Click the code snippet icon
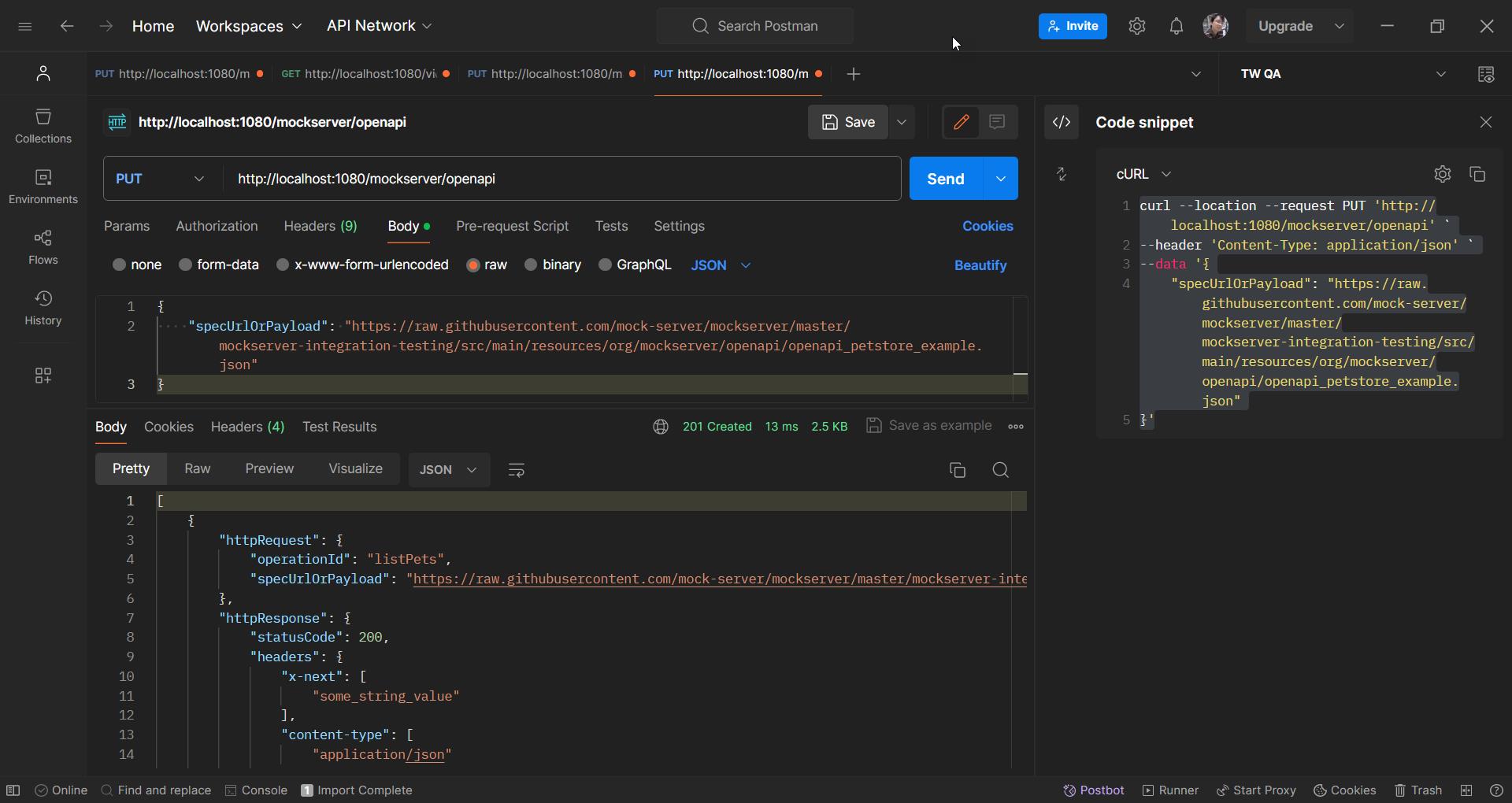Viewport: 1512px width, 803px height. 1062,122
